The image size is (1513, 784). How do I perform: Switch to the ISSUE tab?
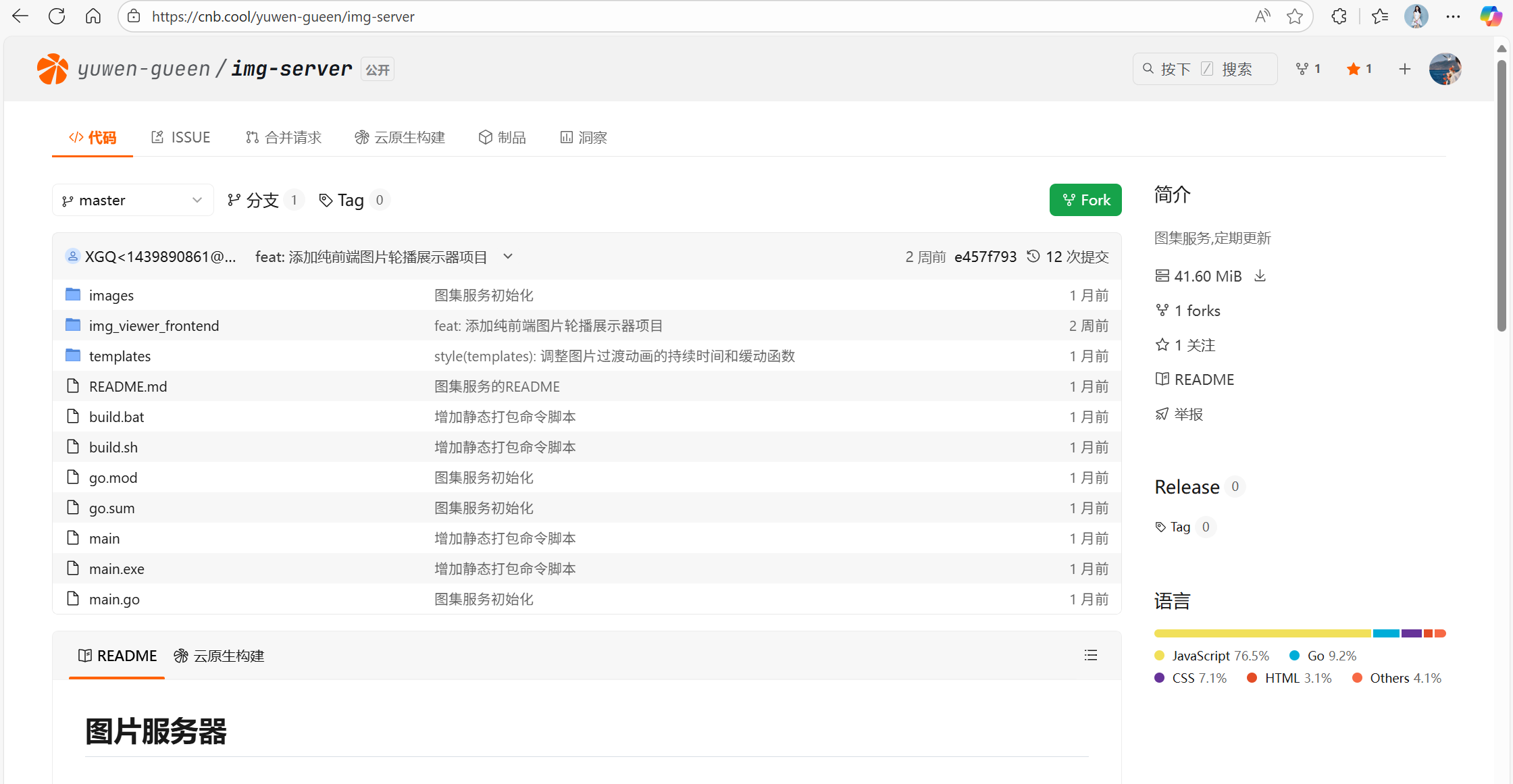pyautogui.click(x=181, y=138)
